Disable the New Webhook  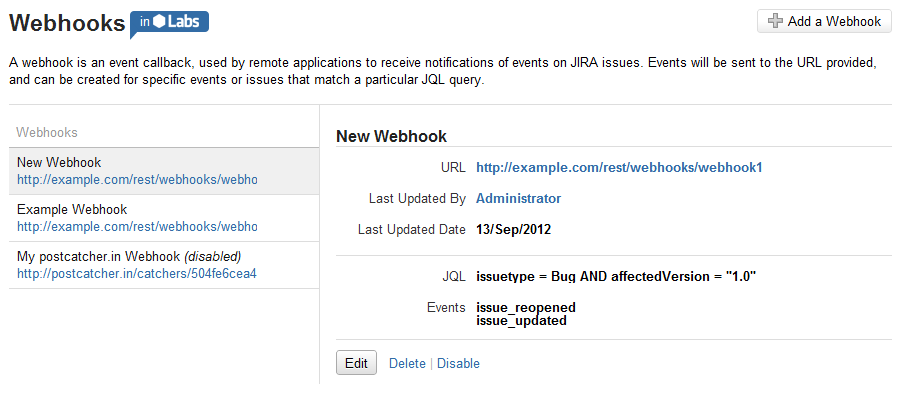click(459, 363)
